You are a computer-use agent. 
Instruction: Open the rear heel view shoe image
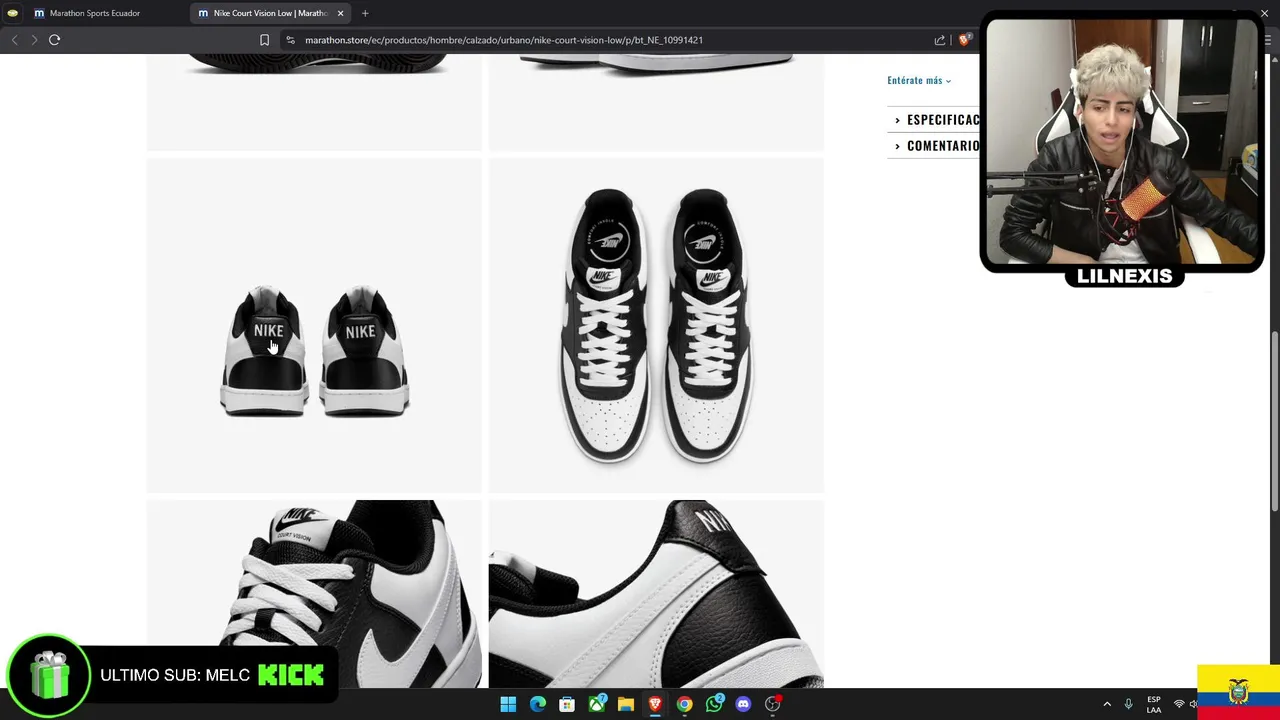(x=314, y=325)
